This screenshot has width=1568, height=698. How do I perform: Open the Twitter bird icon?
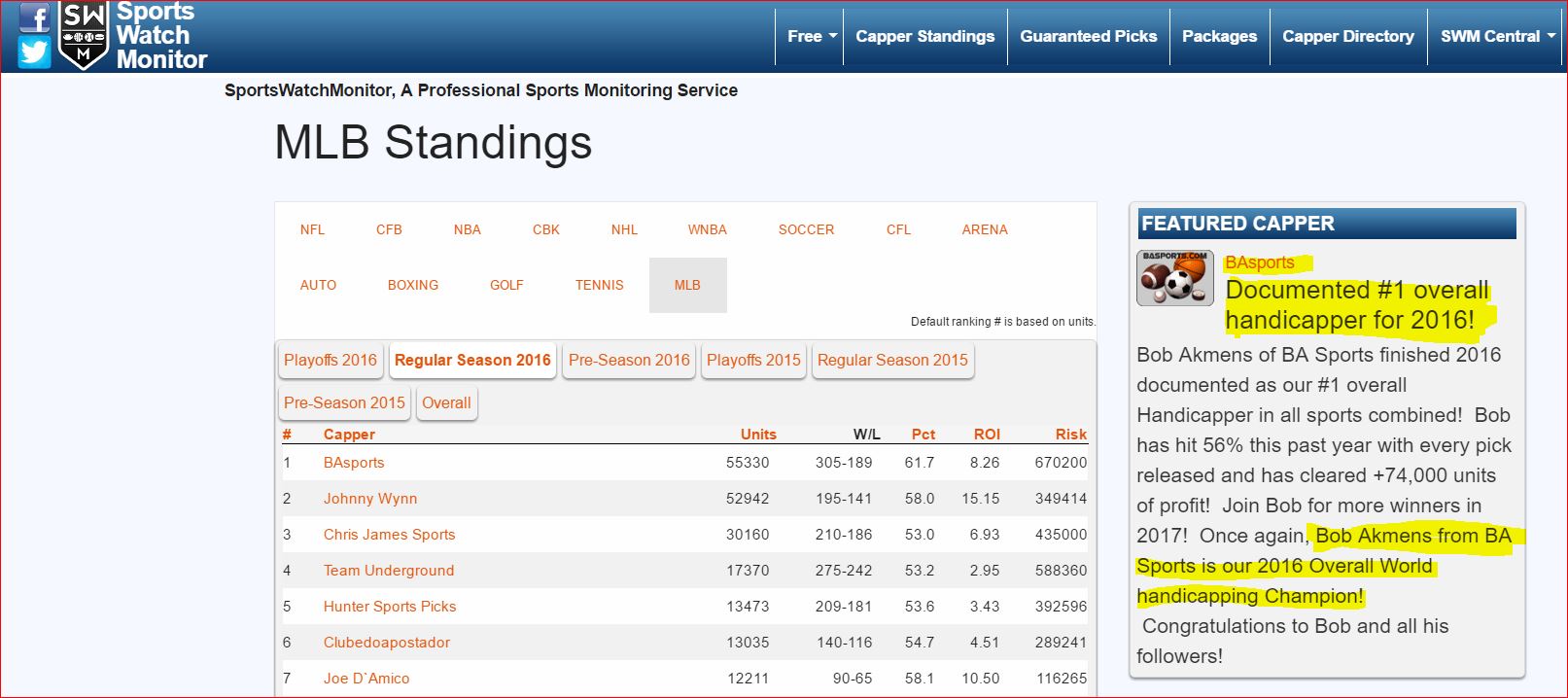coord(35,52)
